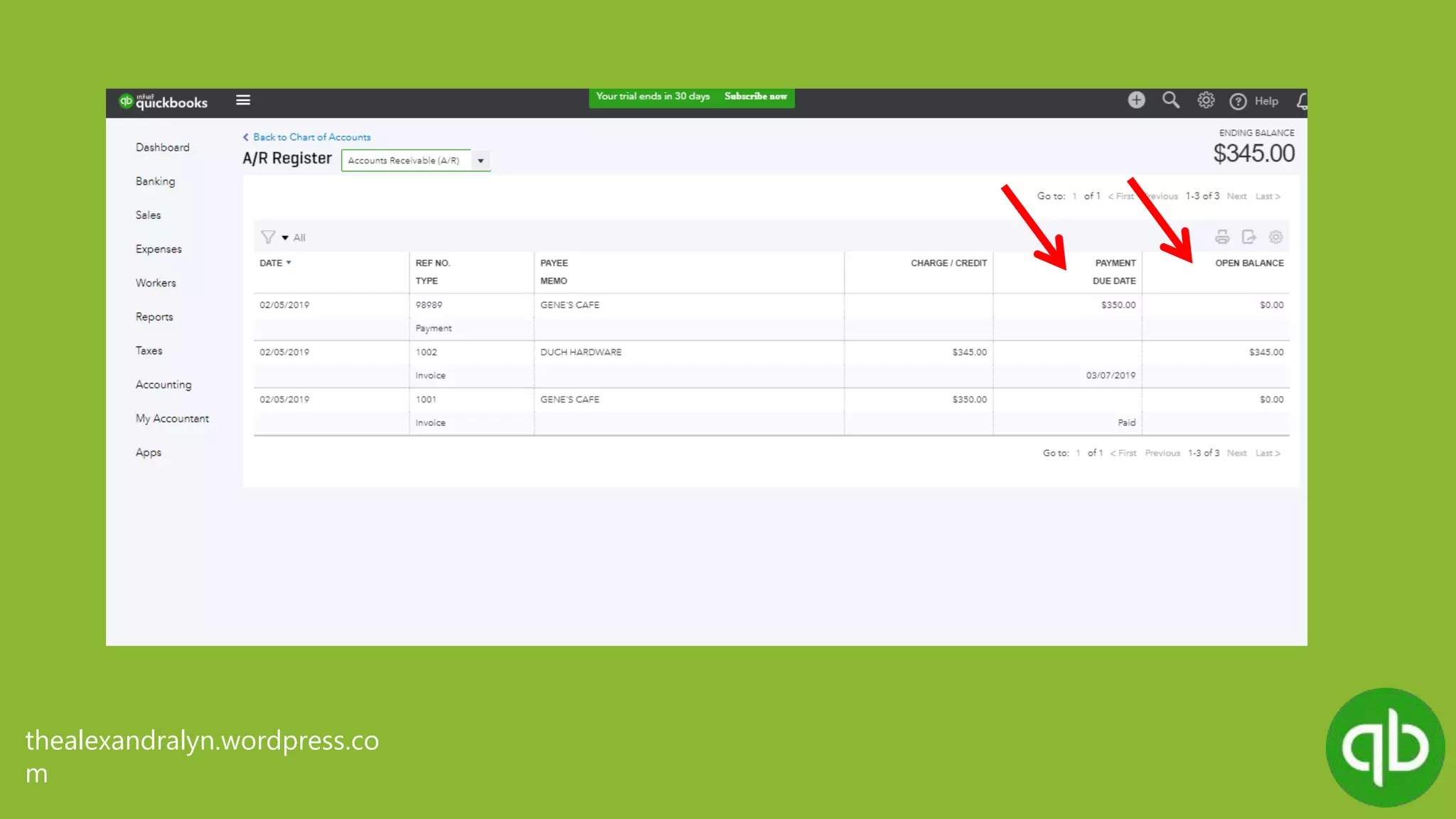The height and width of the screenshot is (819, 1456).
Task: Click the filter funnel icon
Action: pos(268,237)
